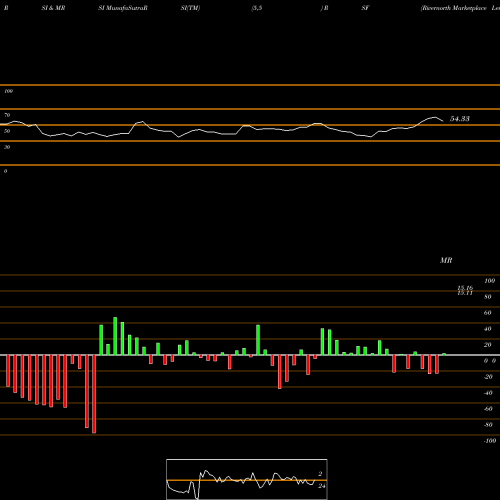500x500 pixels.
Task: Click the tallest red MR histogram bar
Action: coord(94,394)
